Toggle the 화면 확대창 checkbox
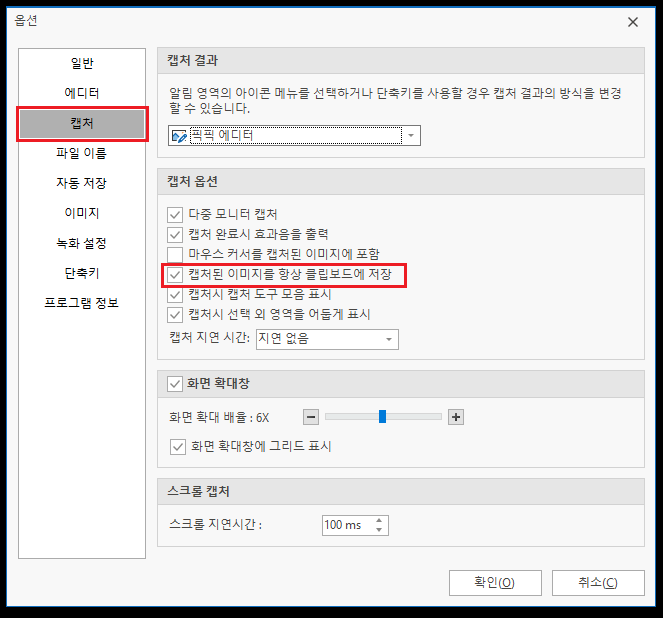Screen dimensions: 663x618 point(175,384)
